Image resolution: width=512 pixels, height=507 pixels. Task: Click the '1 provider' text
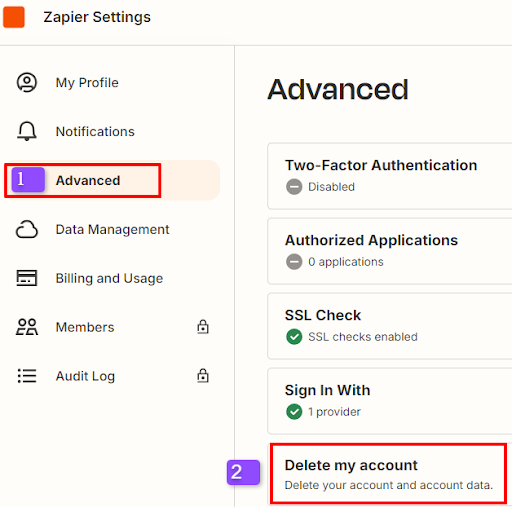point(334,412)
